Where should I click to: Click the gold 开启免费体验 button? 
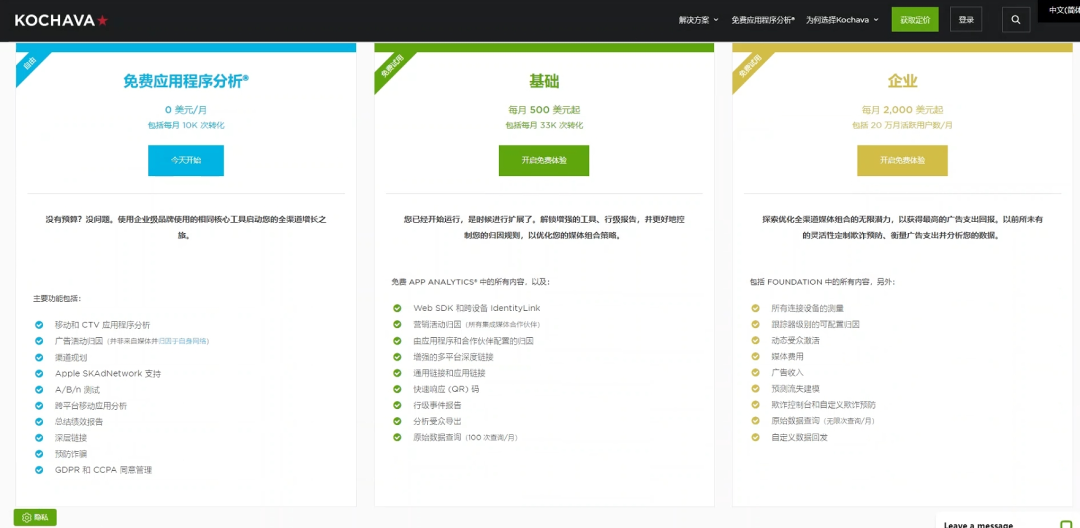click(x=902, y=160)
